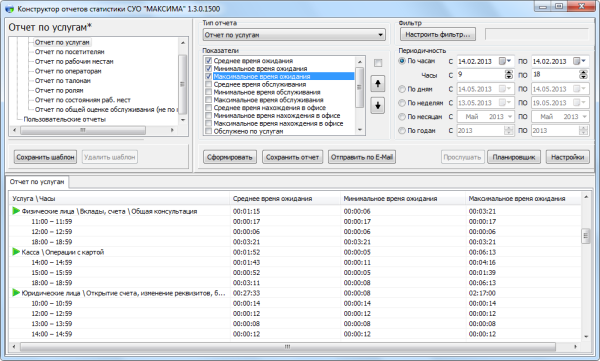The image size is (600, 361).
Task: Click 'Сохранить отчет' button
Action: tap(292, 157)
